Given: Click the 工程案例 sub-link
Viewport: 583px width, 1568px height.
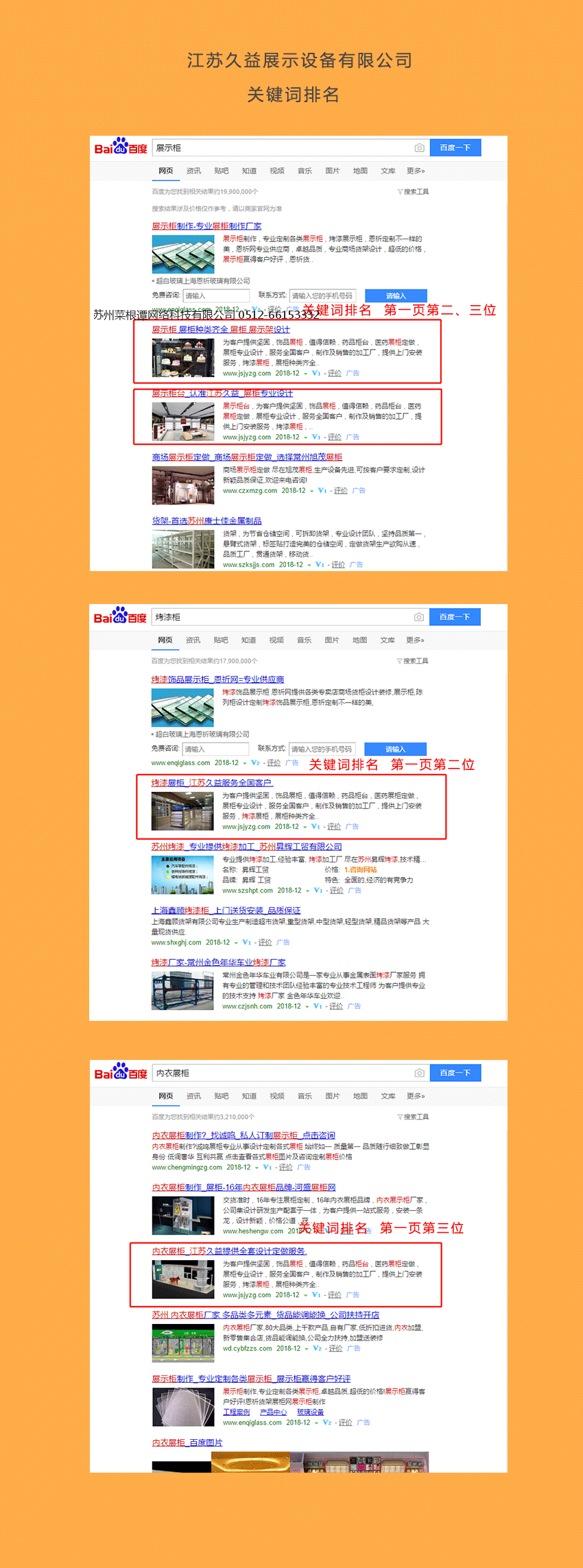Looking at the screenshot, I should pos(237,1412).
